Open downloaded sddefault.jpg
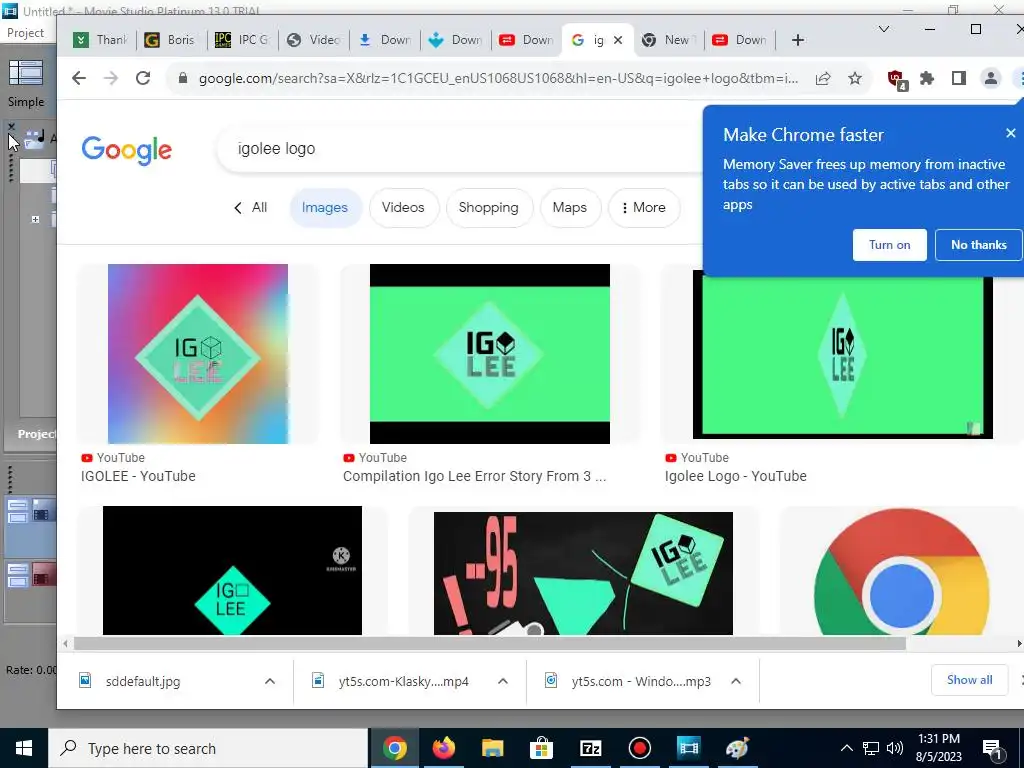Image resolution: width=1024 pixels, height=768 pixels. click(142, 681)
